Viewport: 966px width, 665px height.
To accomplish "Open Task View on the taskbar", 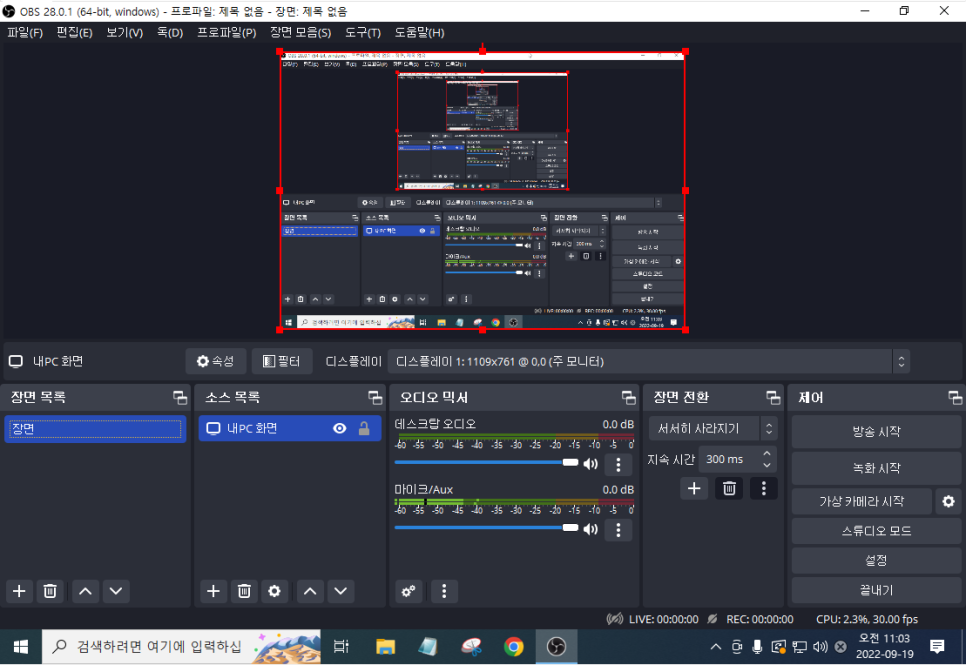I will [x=341, y=647].
